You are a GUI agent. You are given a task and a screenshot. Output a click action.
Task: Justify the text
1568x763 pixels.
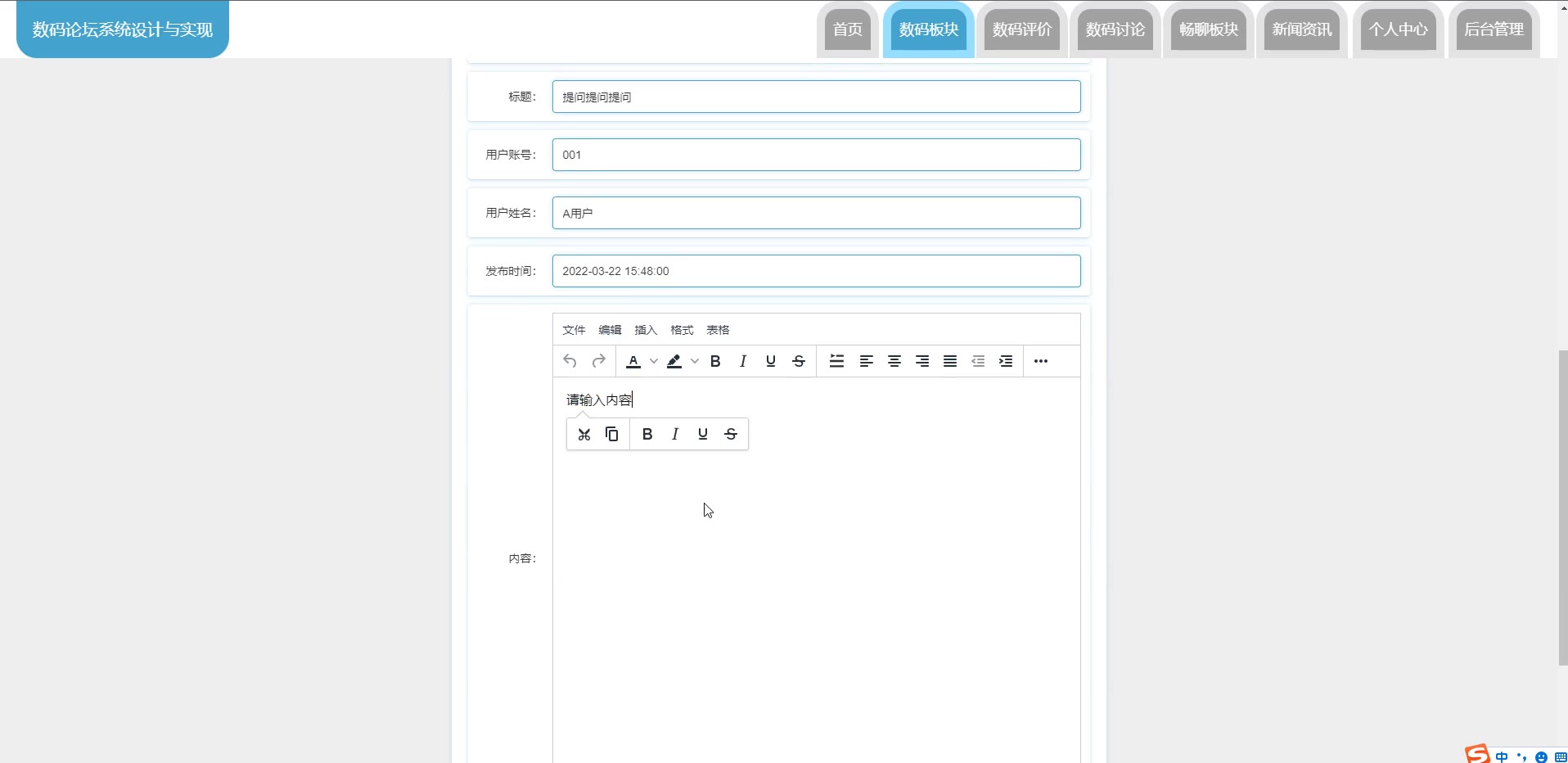(950, 361)
